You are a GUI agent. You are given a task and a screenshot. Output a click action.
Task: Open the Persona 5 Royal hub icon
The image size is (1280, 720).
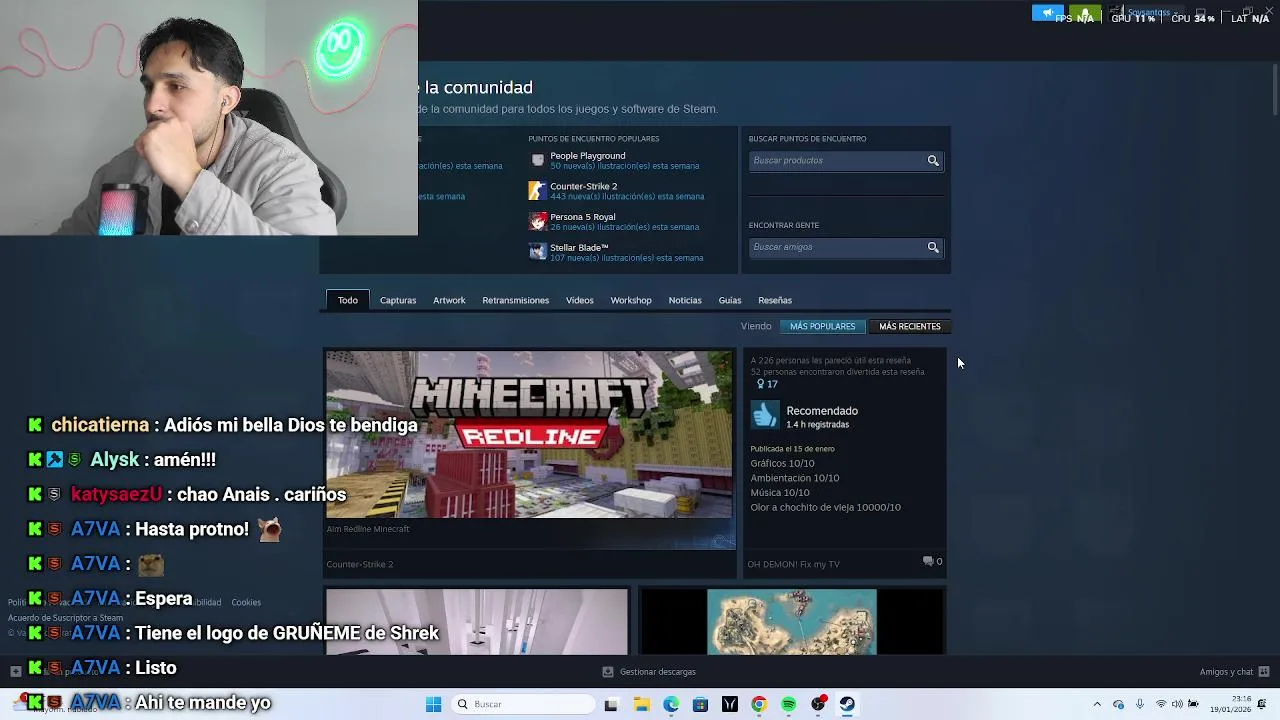[538, 221]
